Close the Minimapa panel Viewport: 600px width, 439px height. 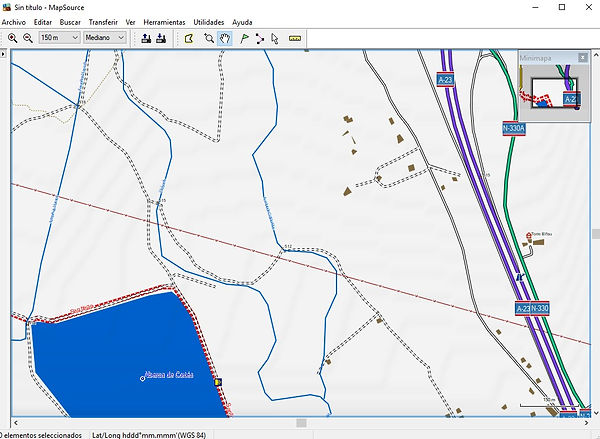tap(583, 58)
